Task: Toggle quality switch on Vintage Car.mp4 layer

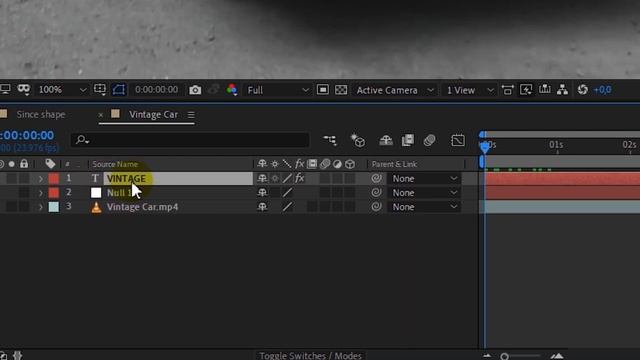Action: pos(287,207)
